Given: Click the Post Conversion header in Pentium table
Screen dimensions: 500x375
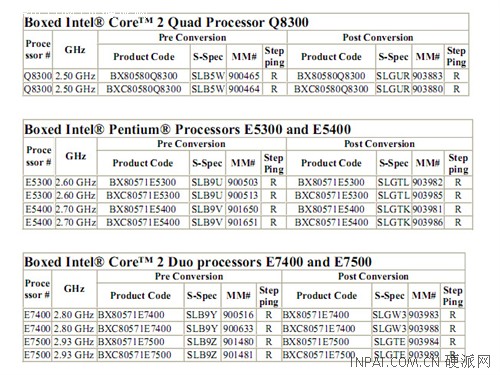Looking at the screenshot, I should pos(379,144).
